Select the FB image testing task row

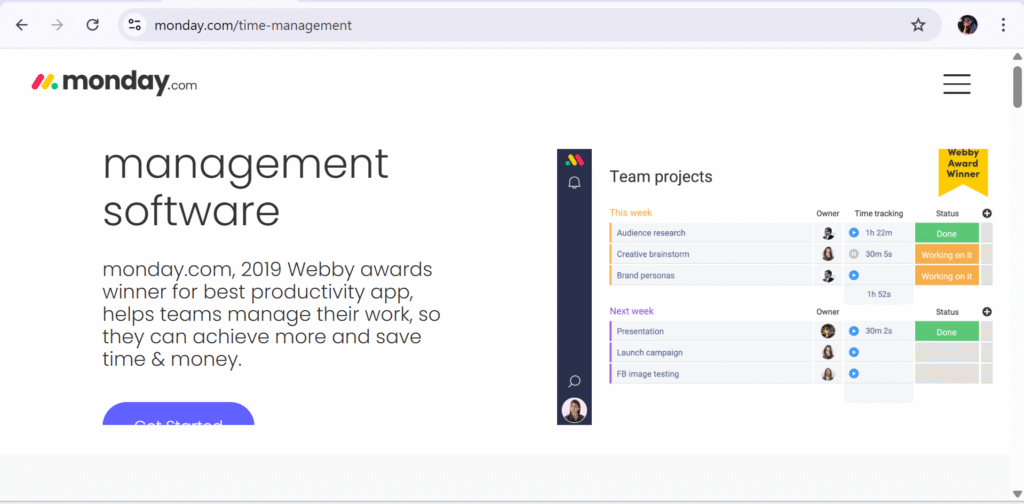[711, 374]
